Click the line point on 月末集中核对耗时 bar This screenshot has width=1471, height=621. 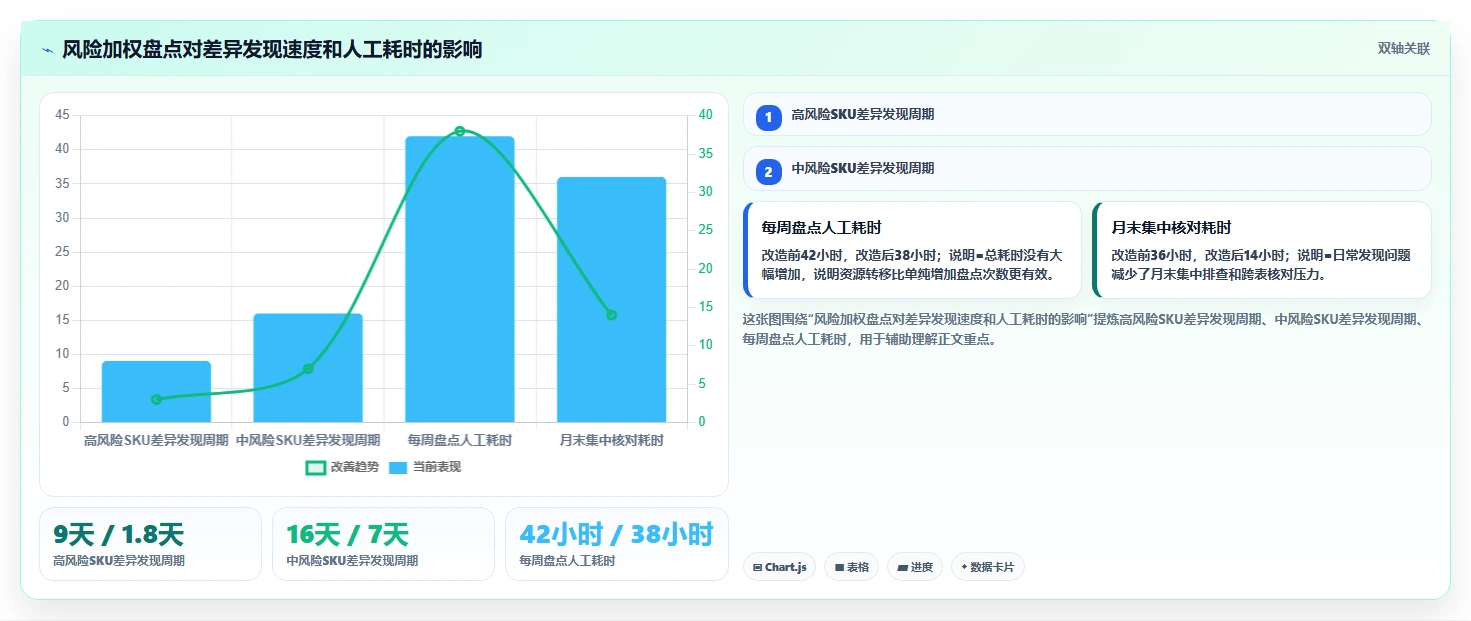611,315
